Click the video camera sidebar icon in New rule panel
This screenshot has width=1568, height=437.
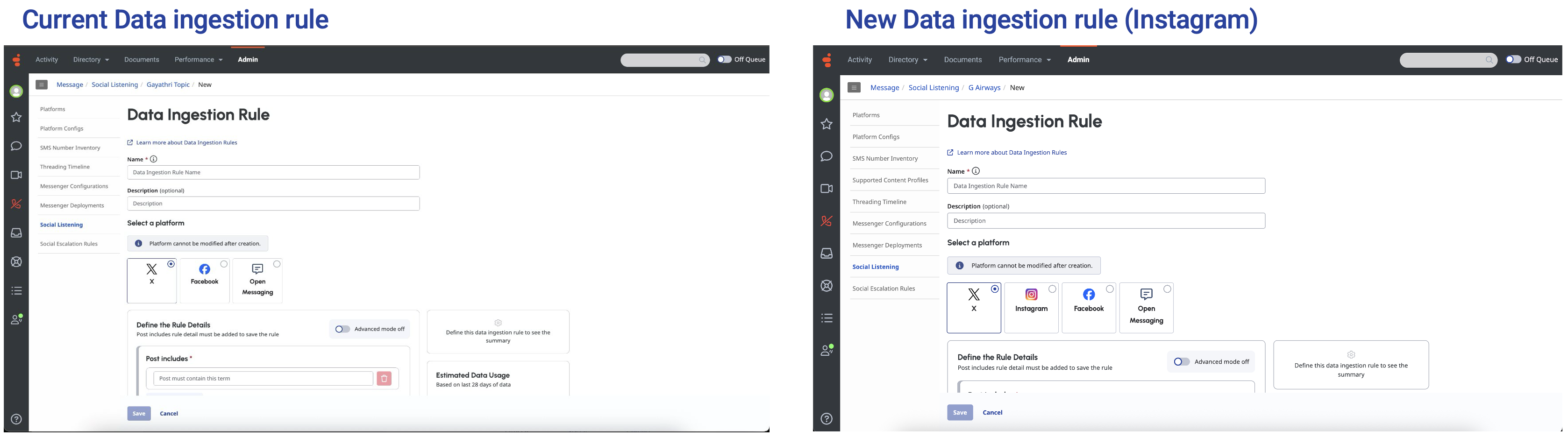pyautogui.click(x=826, y=189)
